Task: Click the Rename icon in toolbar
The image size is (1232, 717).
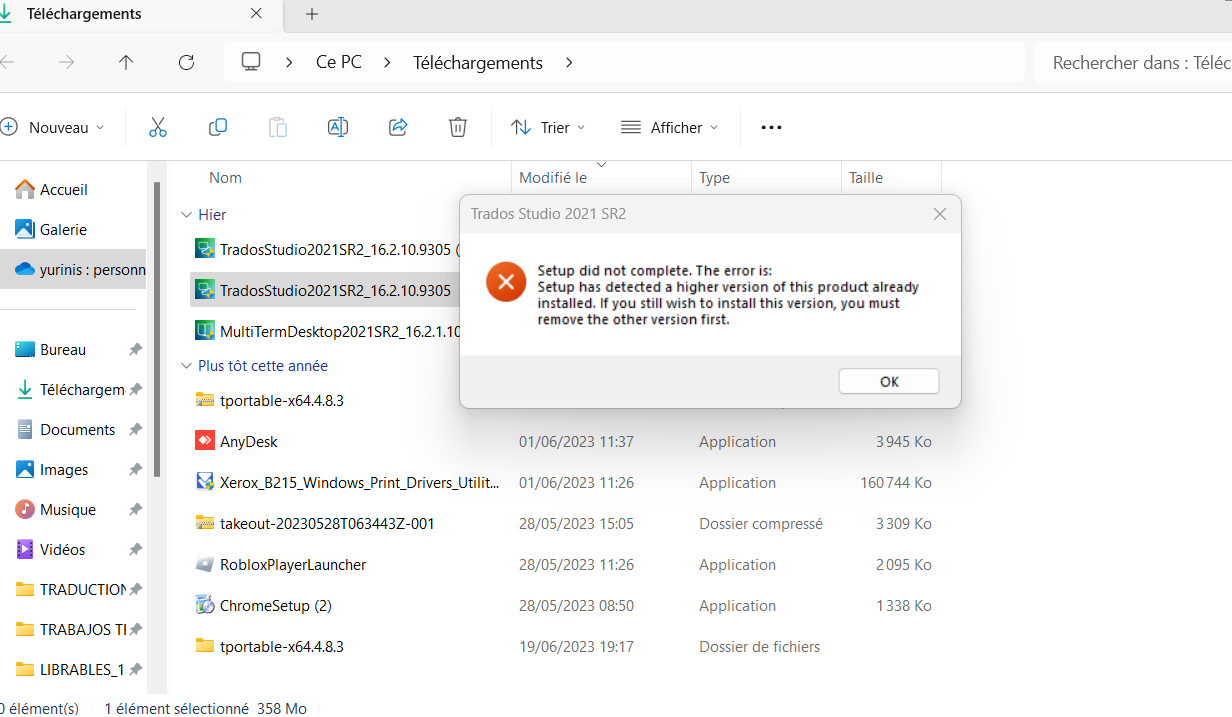Action: pos(338,127)
